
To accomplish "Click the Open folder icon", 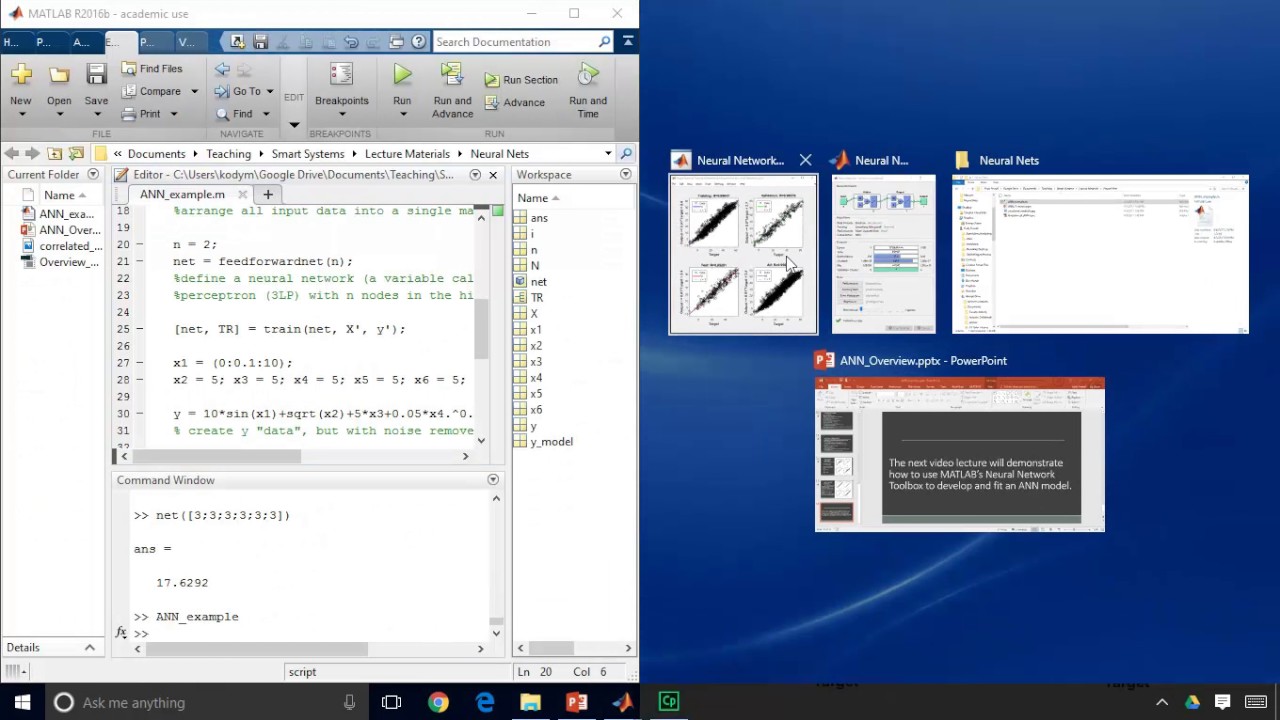I will [x=59, y=75].
